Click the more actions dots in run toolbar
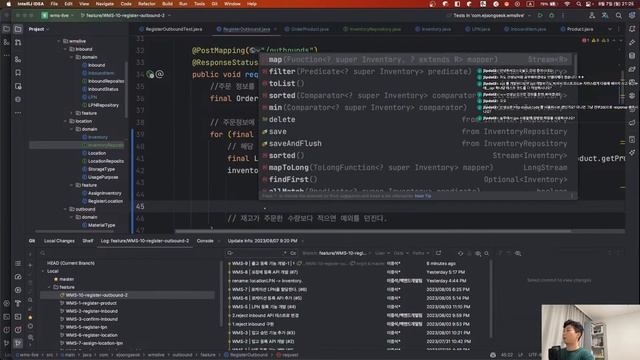Image resolution: width=640 pixels, height=360 pixels. [x=563, y=16]
